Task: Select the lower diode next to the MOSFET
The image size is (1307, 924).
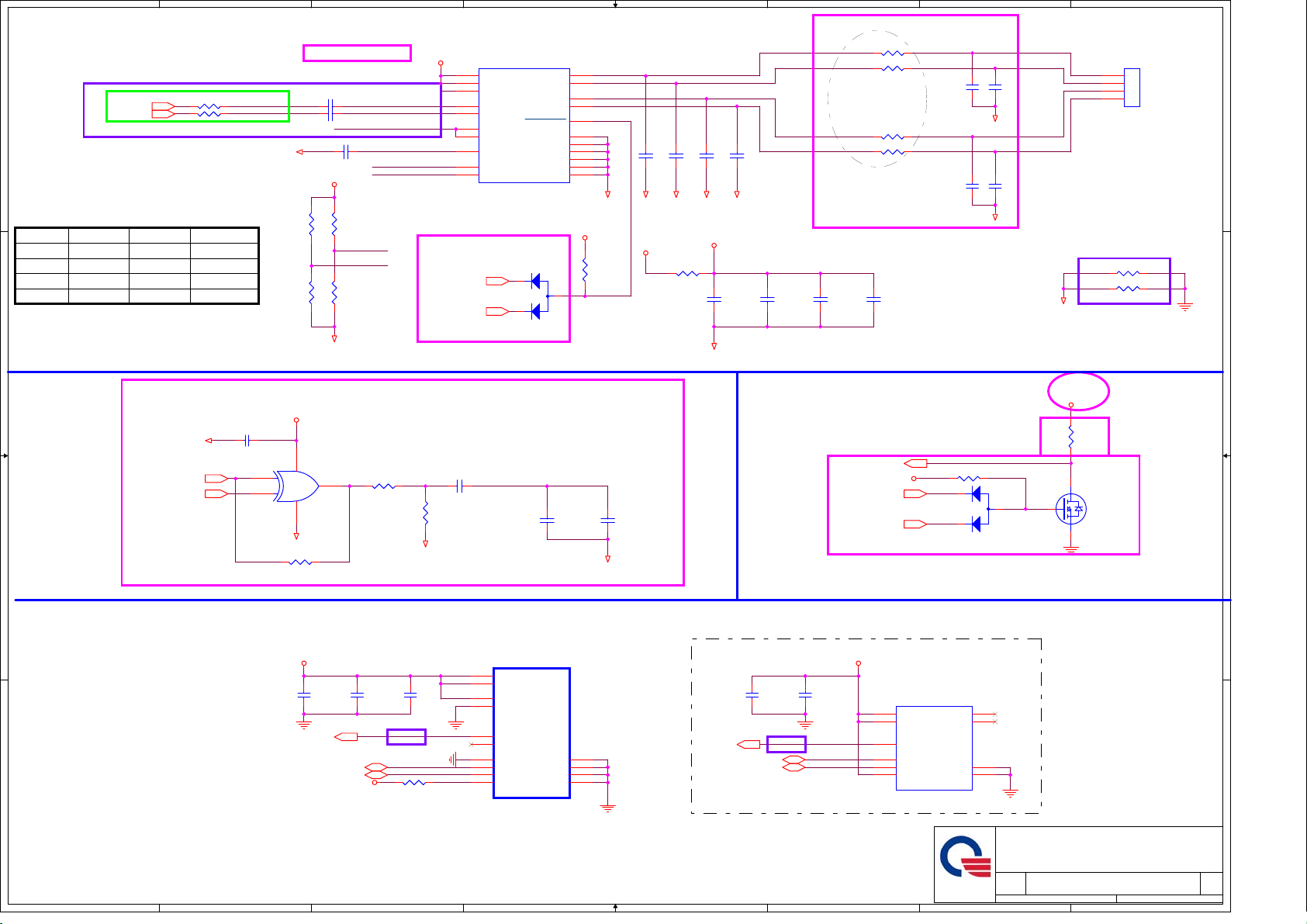Action: 976,524
